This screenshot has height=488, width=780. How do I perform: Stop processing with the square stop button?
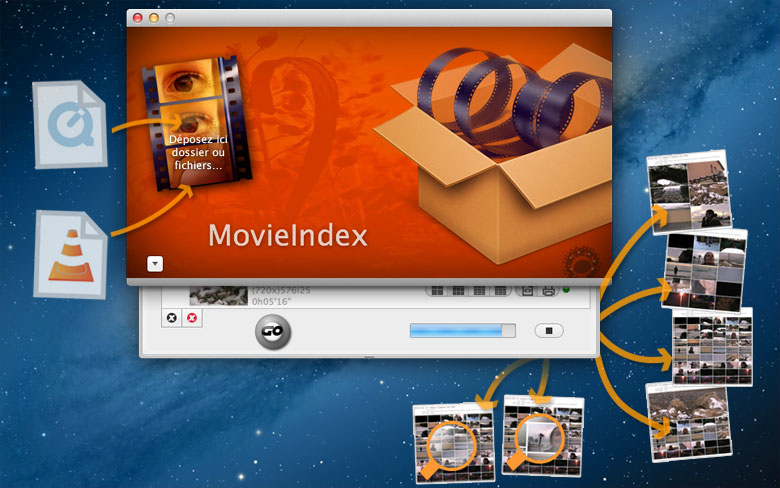[549, 331]
